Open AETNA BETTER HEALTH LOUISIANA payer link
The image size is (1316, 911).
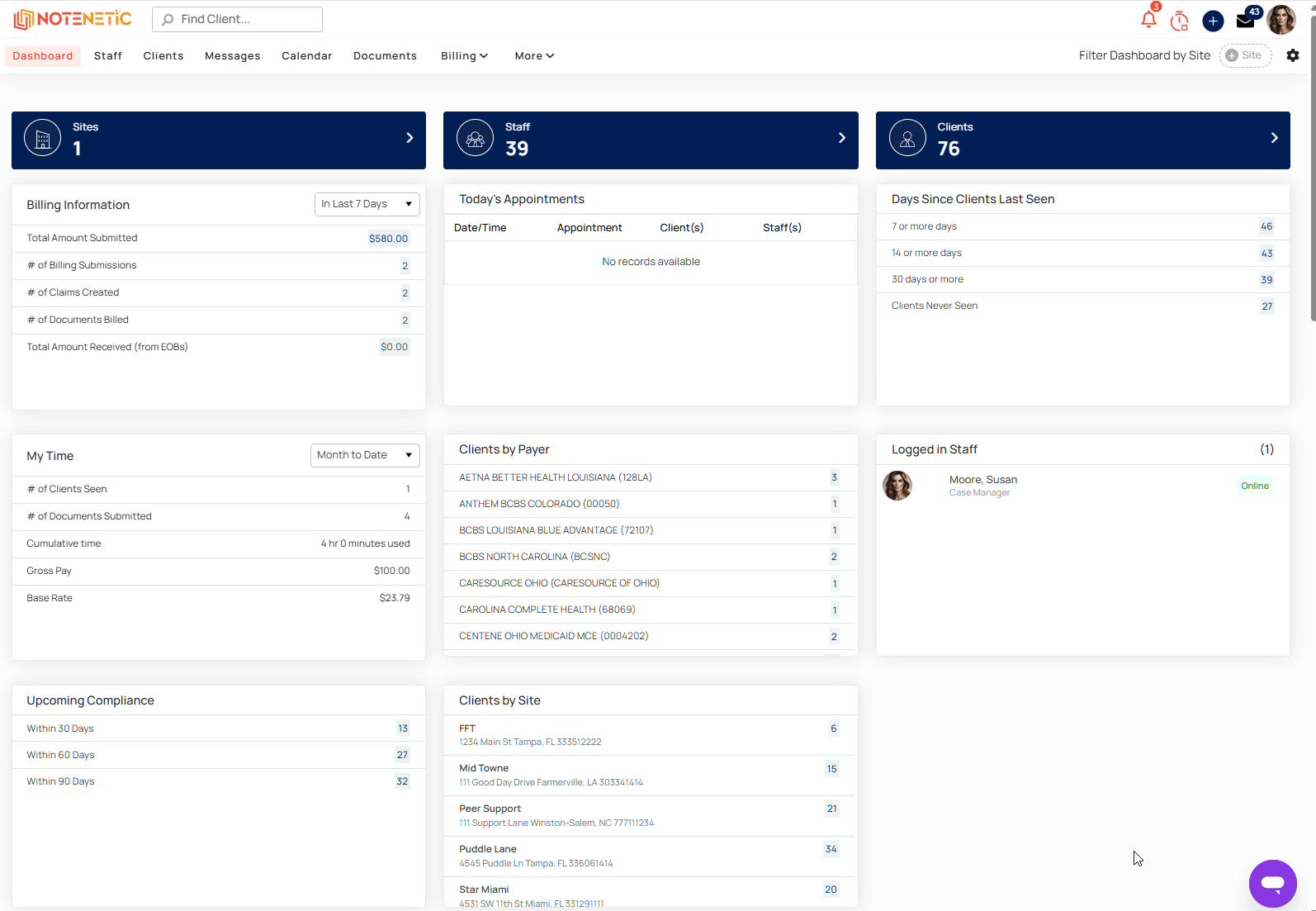click(556, 477)
